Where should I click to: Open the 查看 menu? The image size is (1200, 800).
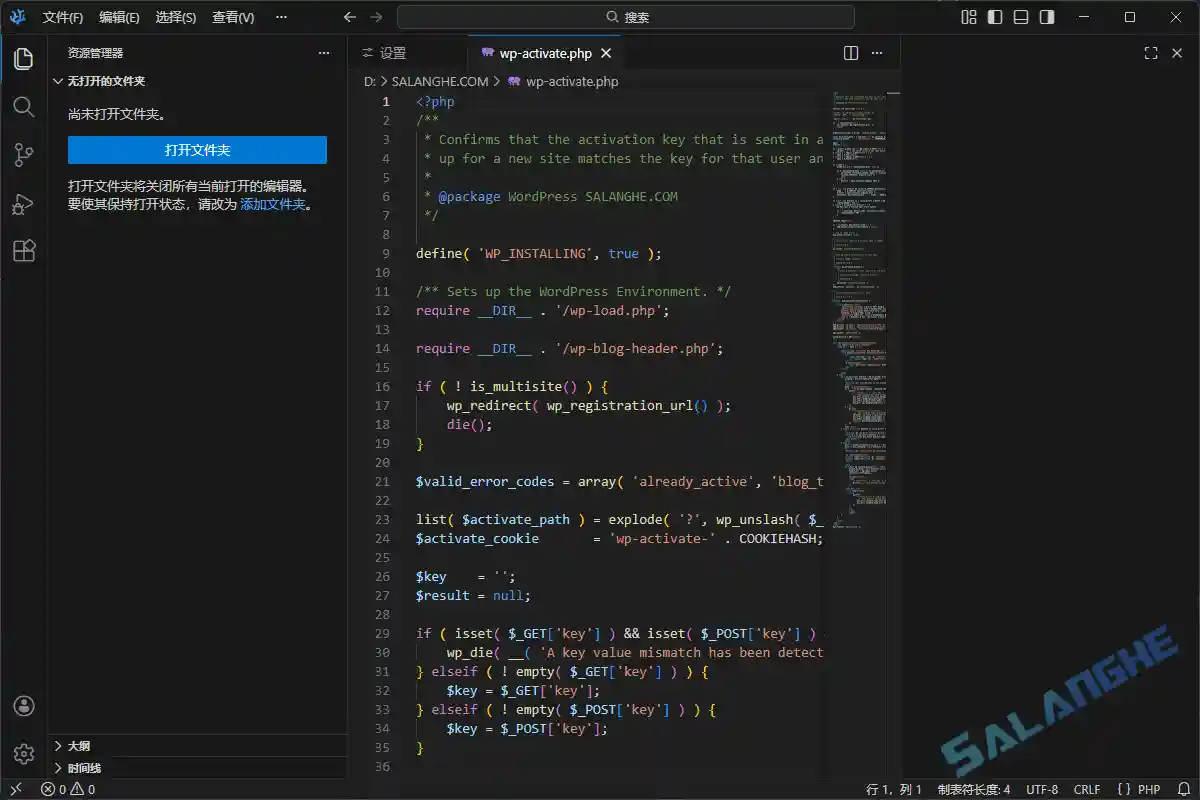(x=232, y=17)
